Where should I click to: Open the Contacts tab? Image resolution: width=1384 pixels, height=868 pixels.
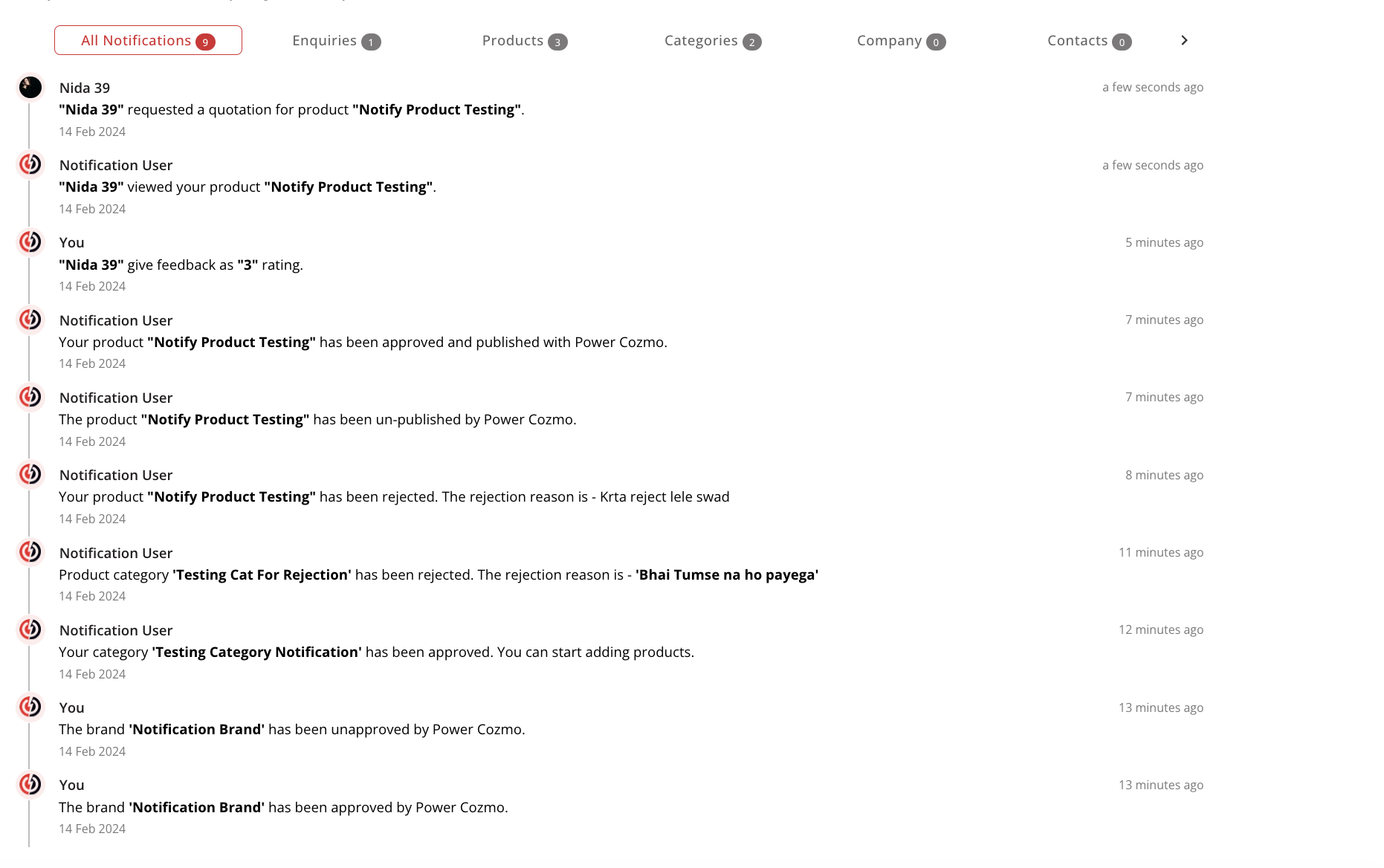pos(1088,41)
